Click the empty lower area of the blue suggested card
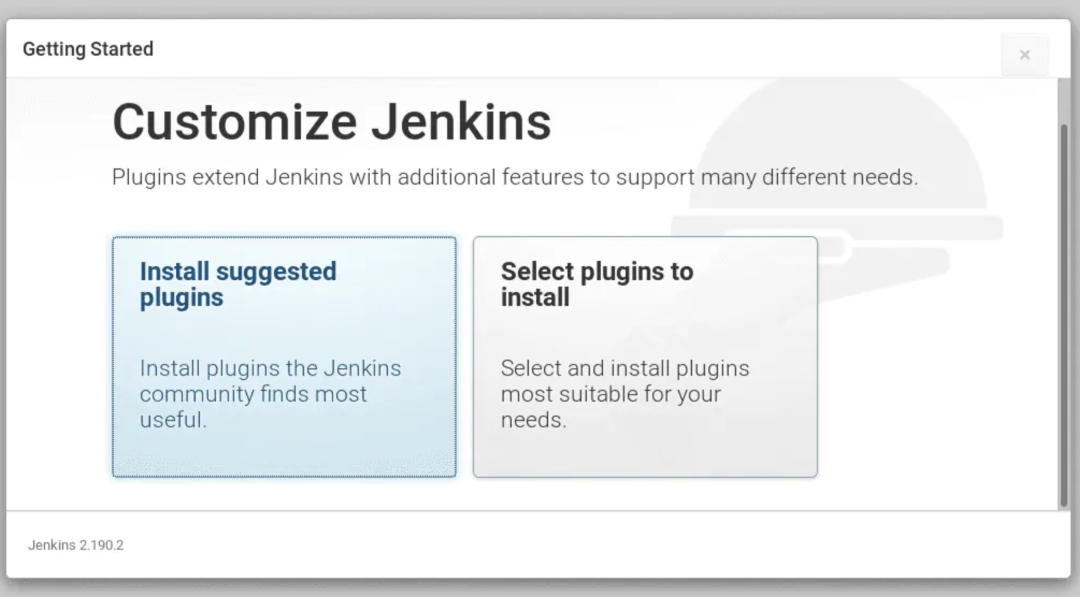 click(x=284, y=454)
